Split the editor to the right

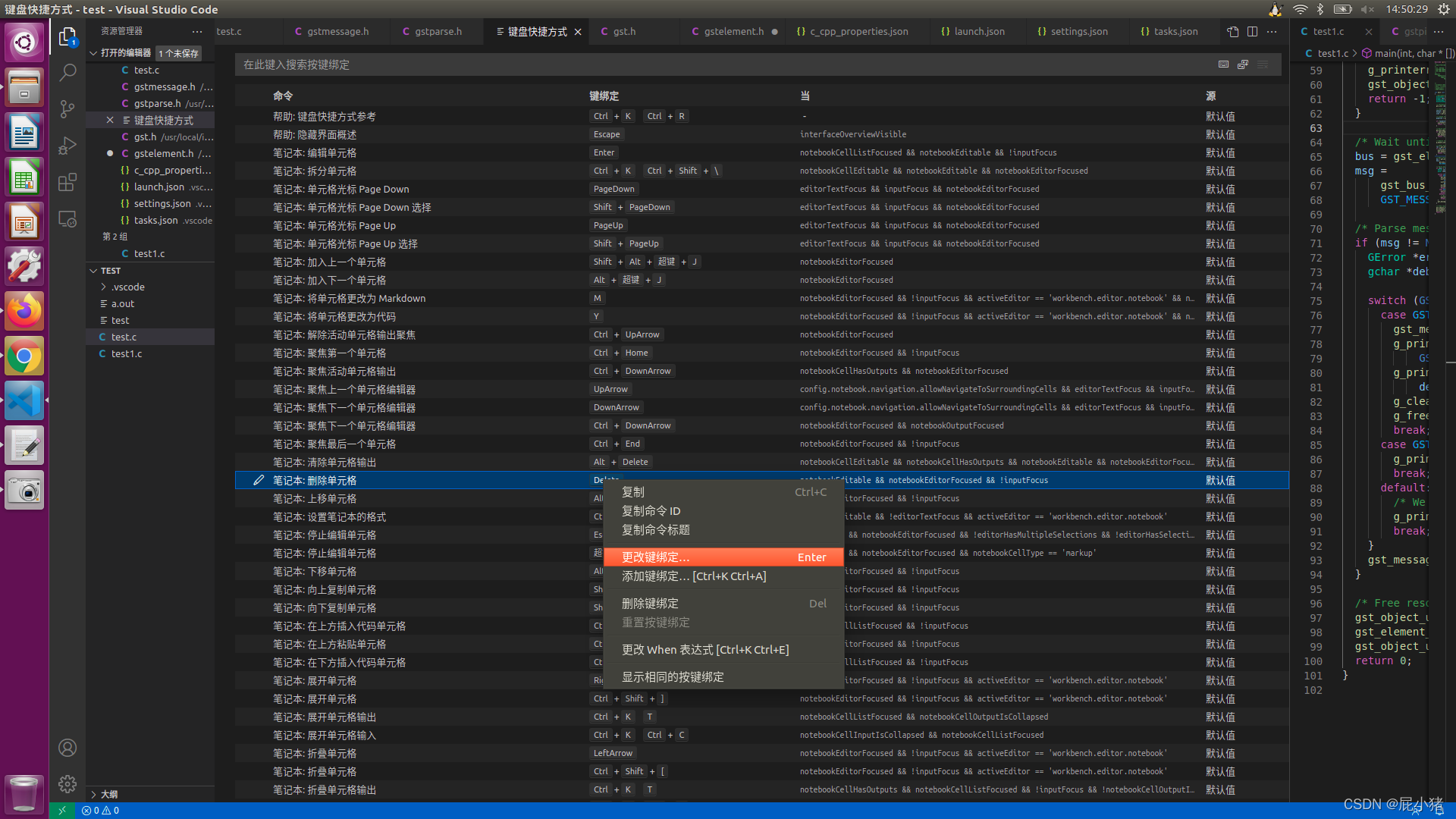[1252, 32]
